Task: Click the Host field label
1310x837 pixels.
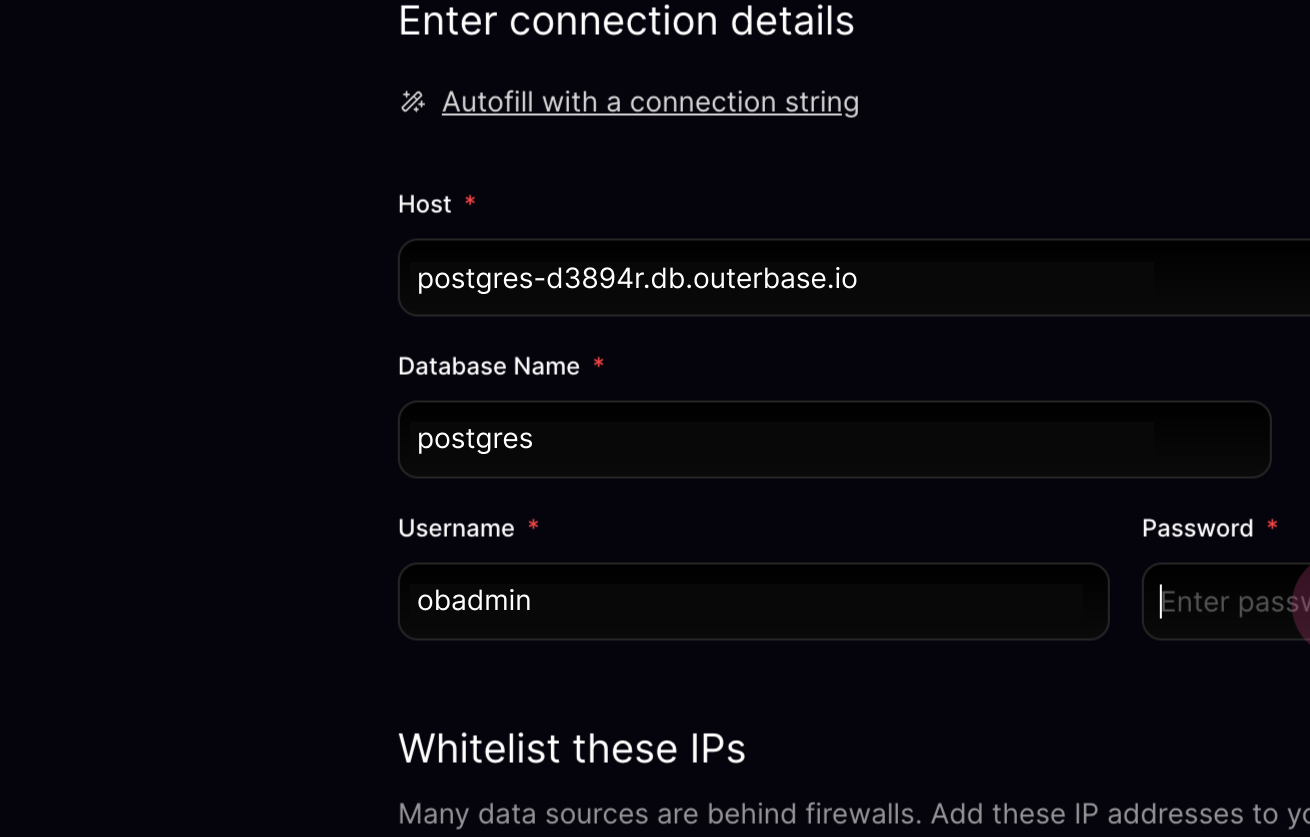Action: pos(424,203)
